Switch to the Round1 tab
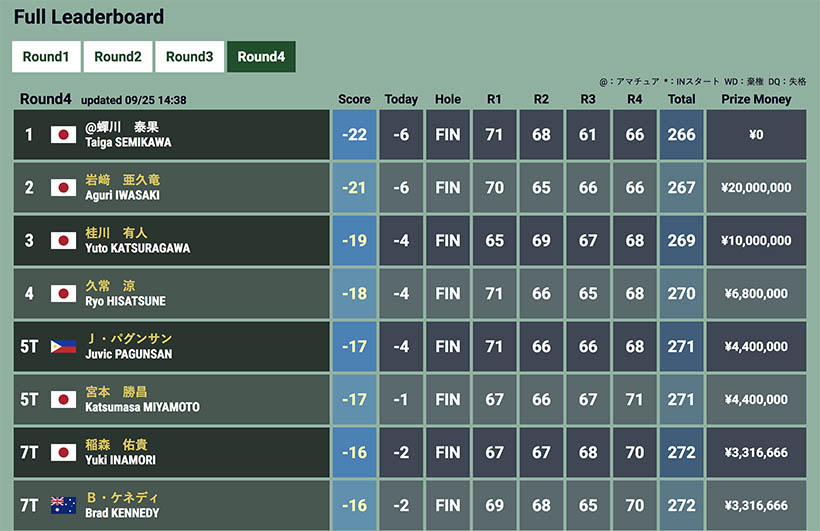The height and width of the screenshot is (531, 820). 46,57
